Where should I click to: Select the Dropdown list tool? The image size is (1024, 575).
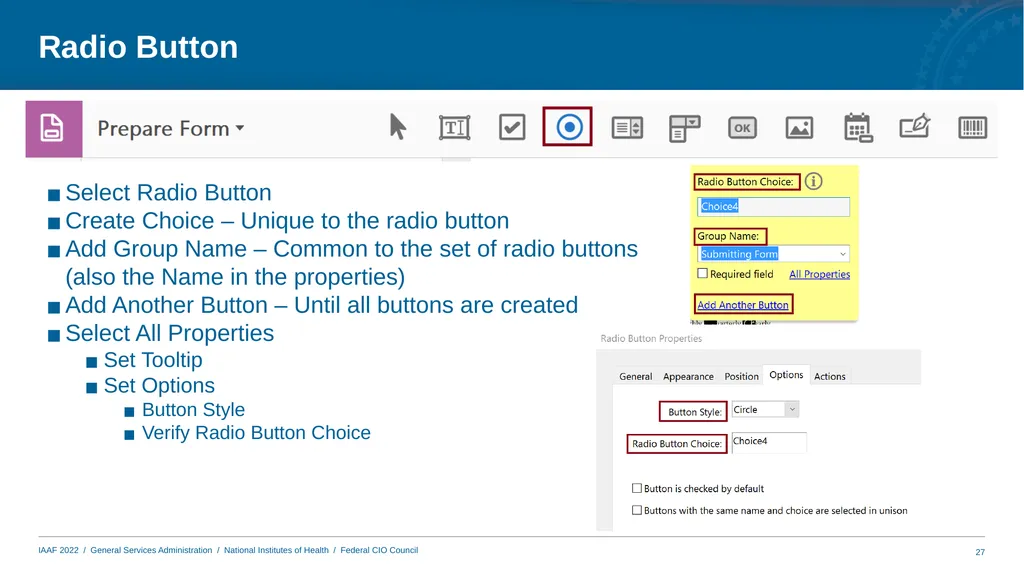(x=684, y=128)
